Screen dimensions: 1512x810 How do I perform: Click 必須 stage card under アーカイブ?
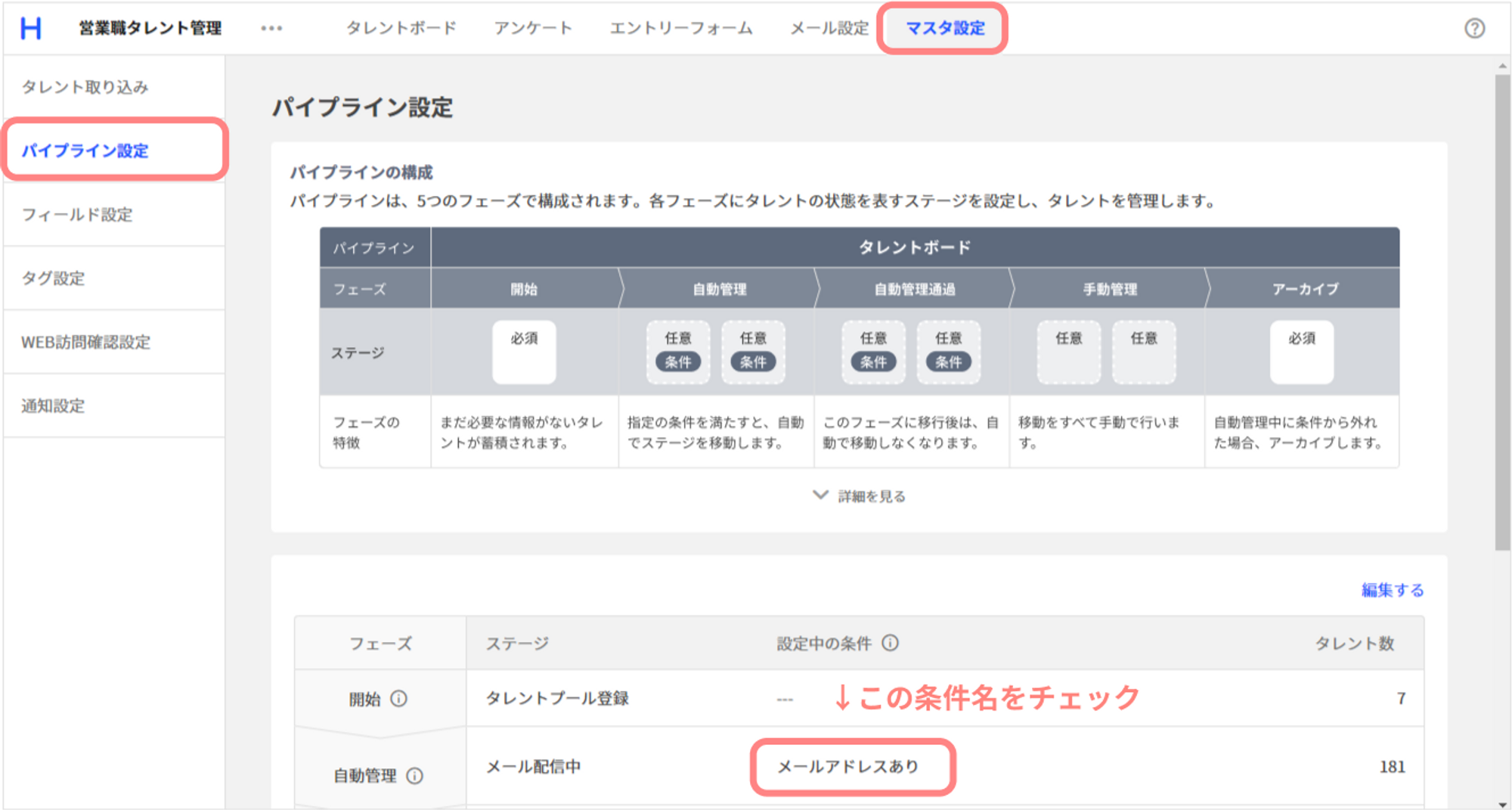pyautogui.click(x=1302, y=352)
